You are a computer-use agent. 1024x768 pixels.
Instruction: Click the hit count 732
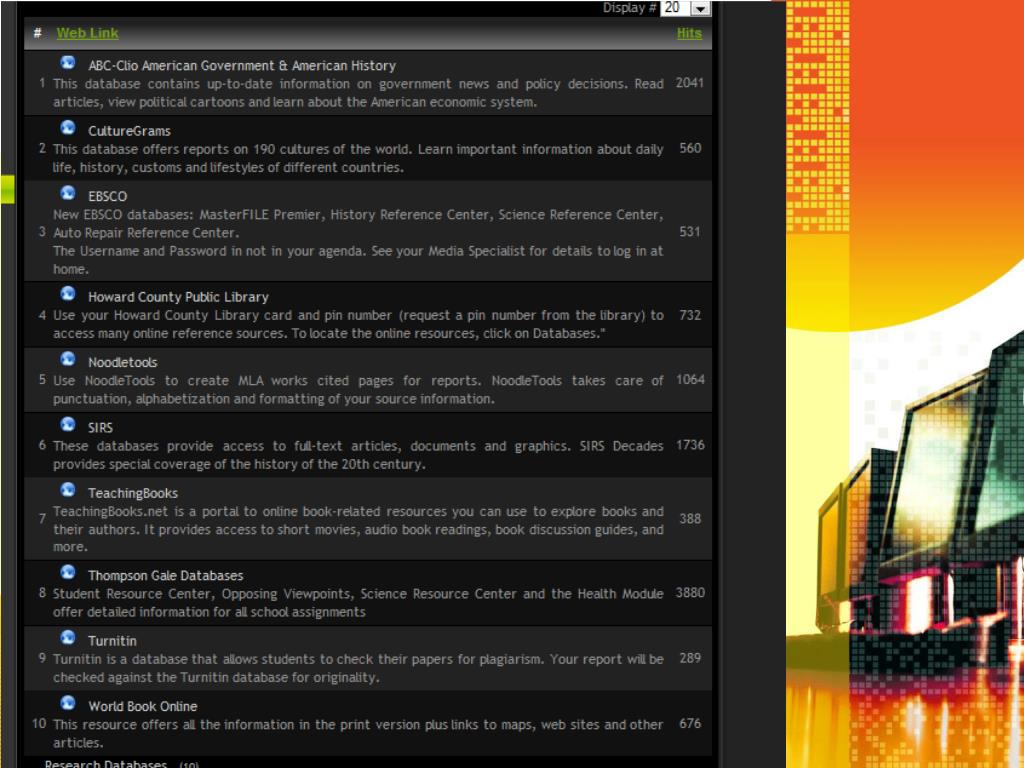click(x=690, y=315)
